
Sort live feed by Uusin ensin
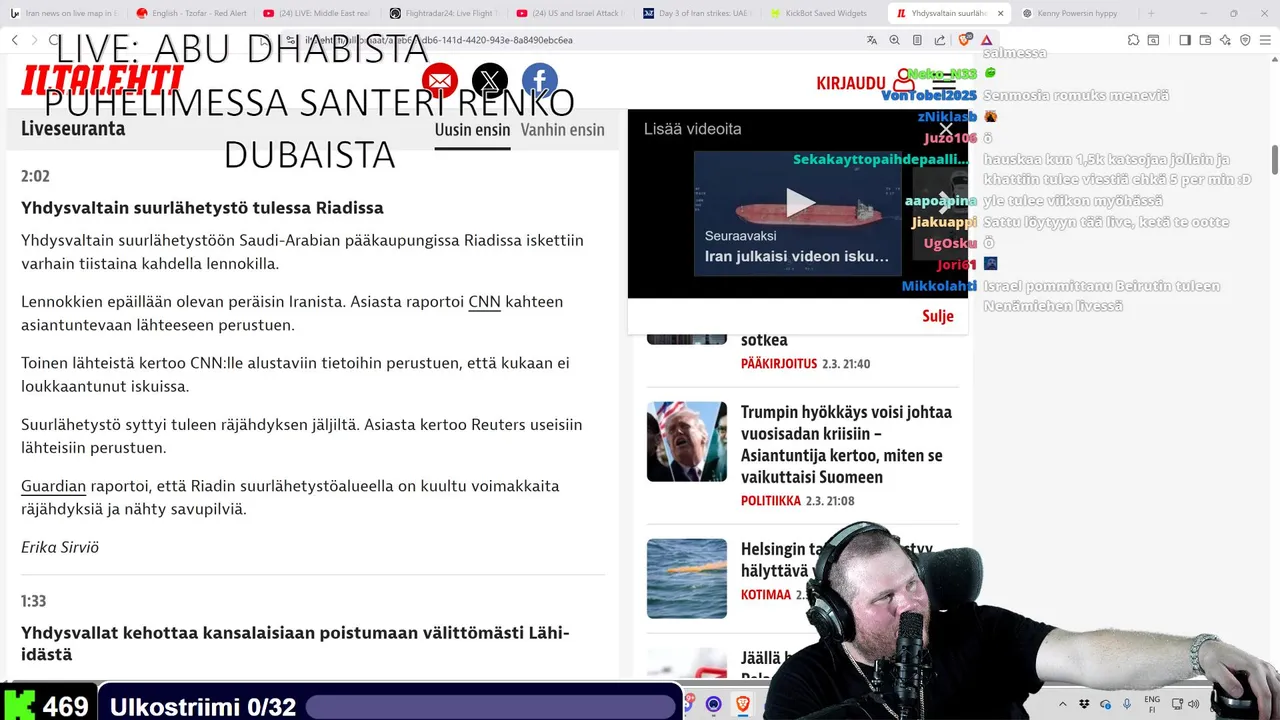click(x=472, y=130)
